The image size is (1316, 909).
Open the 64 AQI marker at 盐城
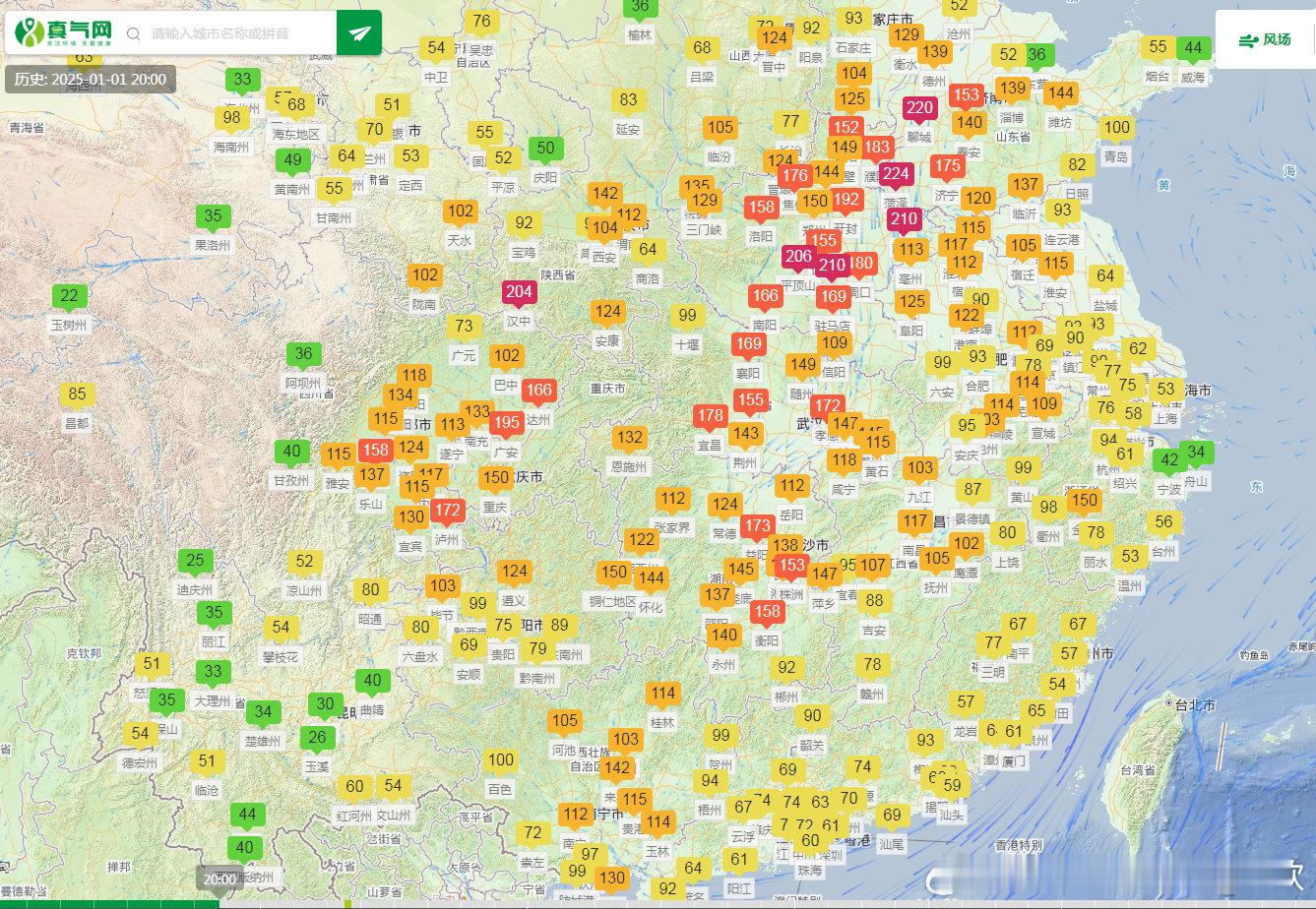click(1105, 277)
